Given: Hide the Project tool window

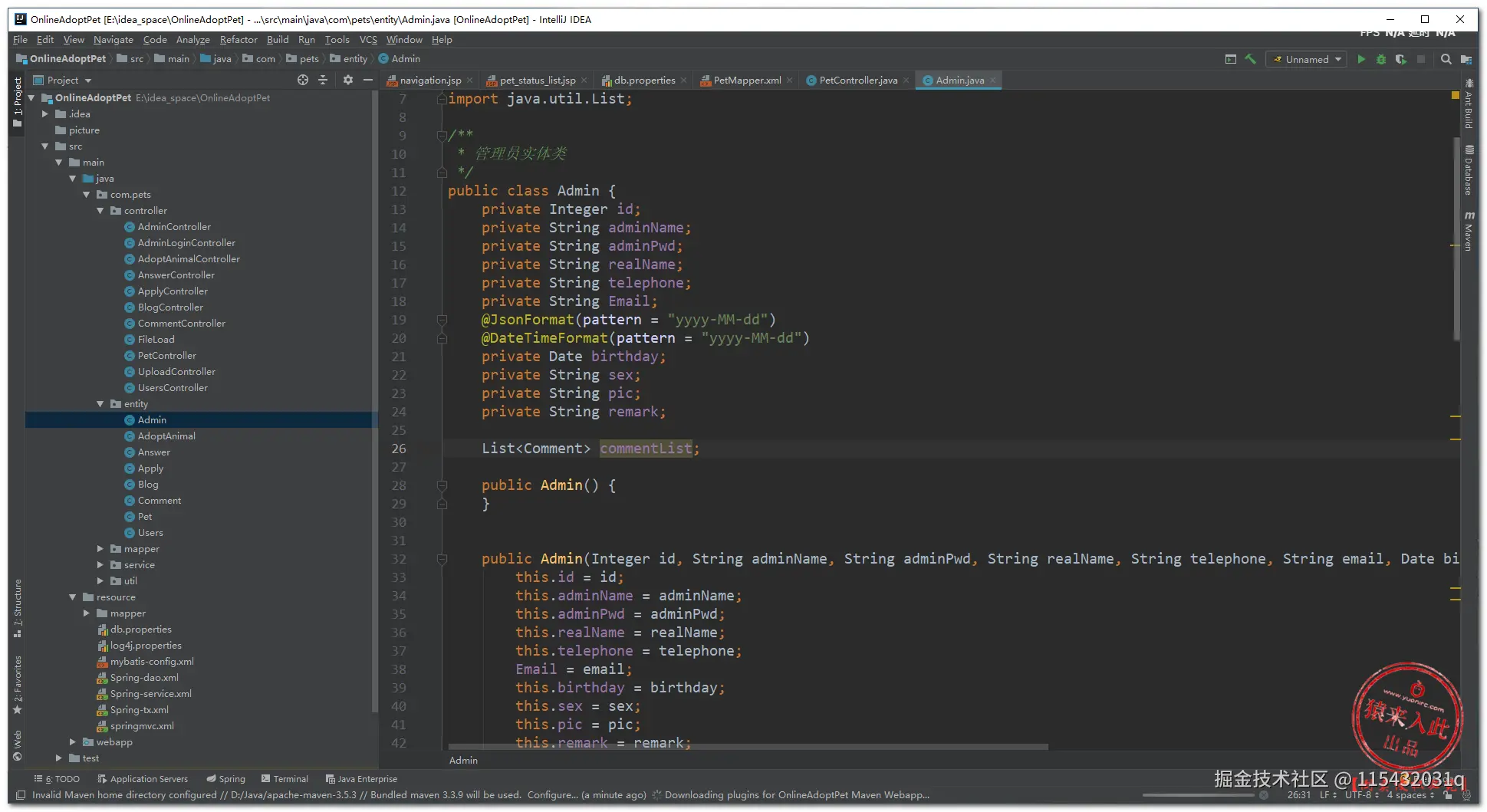Looking at the screenshot, I should pos(368,80).
